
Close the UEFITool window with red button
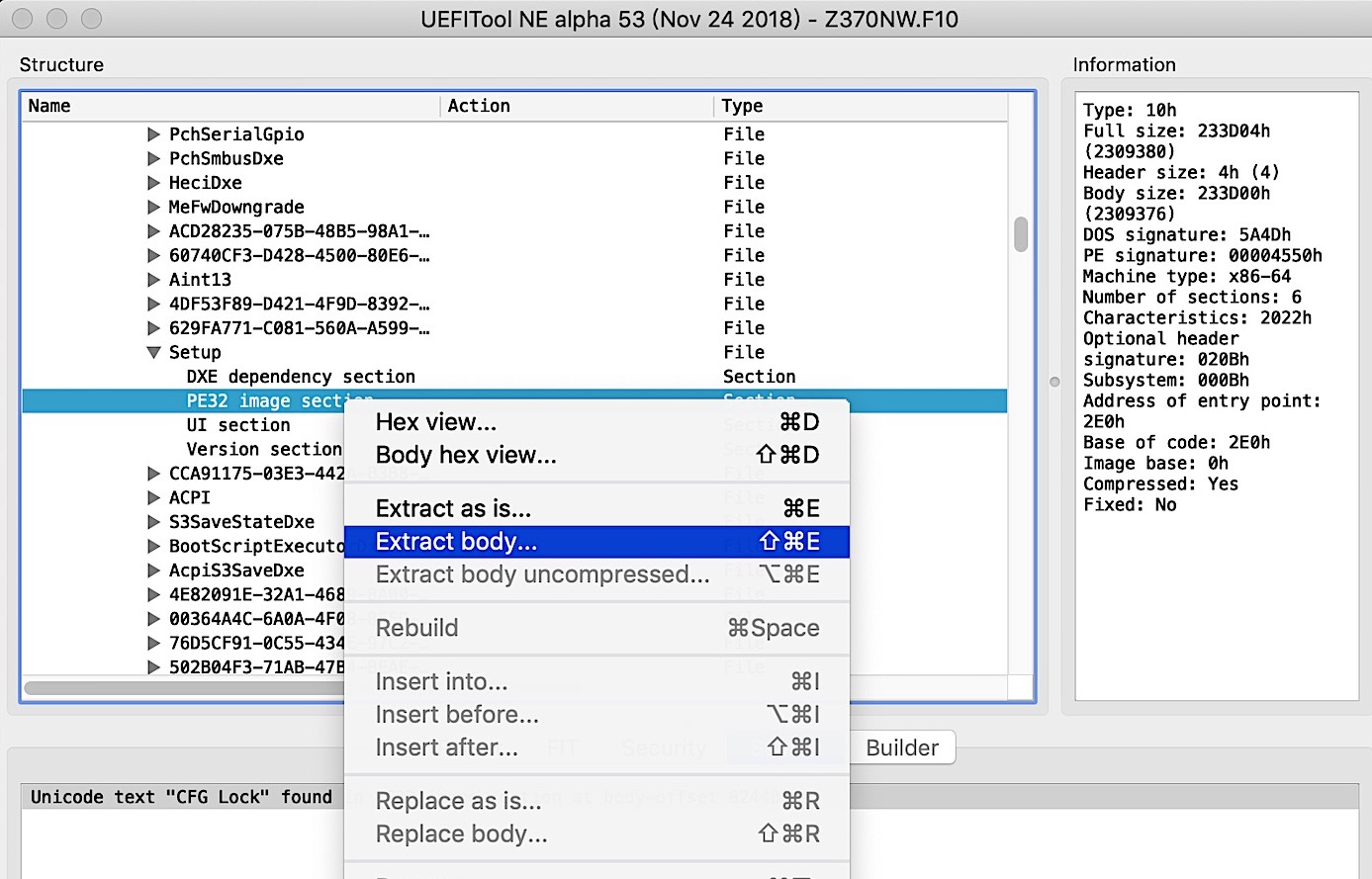23,18
